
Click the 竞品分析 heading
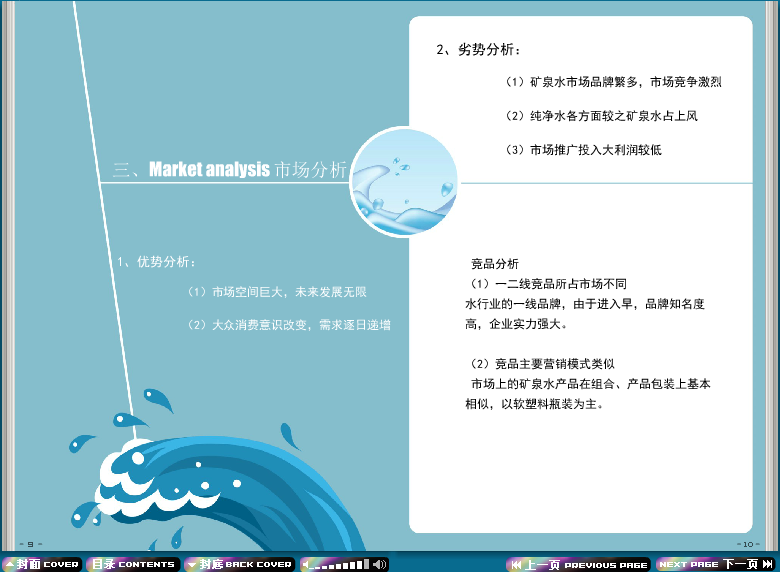click(x=495, y=264)
